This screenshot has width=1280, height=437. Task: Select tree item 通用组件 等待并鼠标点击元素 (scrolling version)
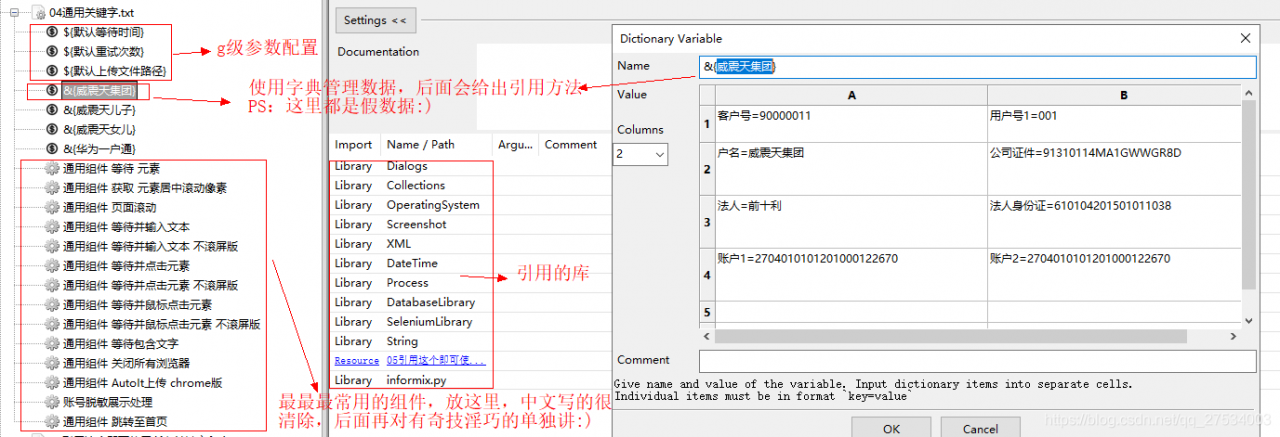click(x=138, y=305)
